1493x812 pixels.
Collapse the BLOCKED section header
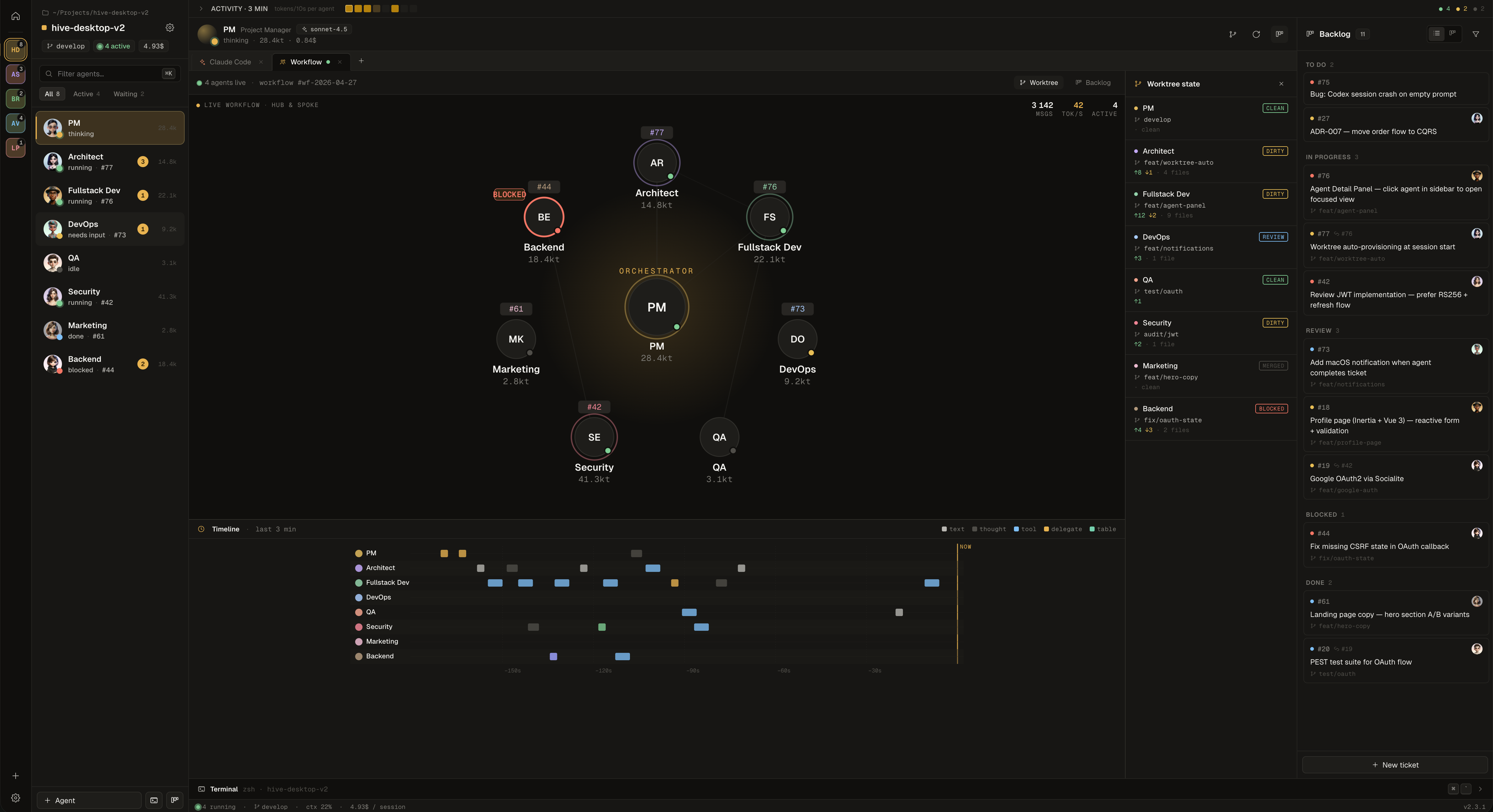1325,515
